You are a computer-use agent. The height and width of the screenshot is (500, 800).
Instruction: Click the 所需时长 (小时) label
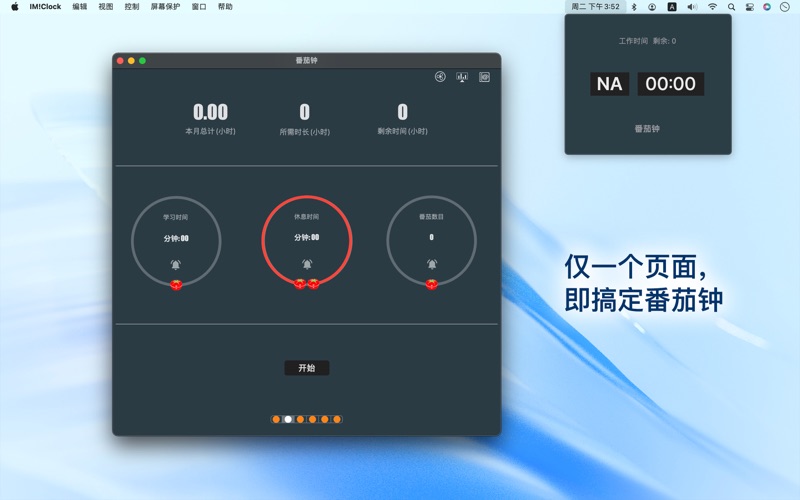[x=305, y=132]
